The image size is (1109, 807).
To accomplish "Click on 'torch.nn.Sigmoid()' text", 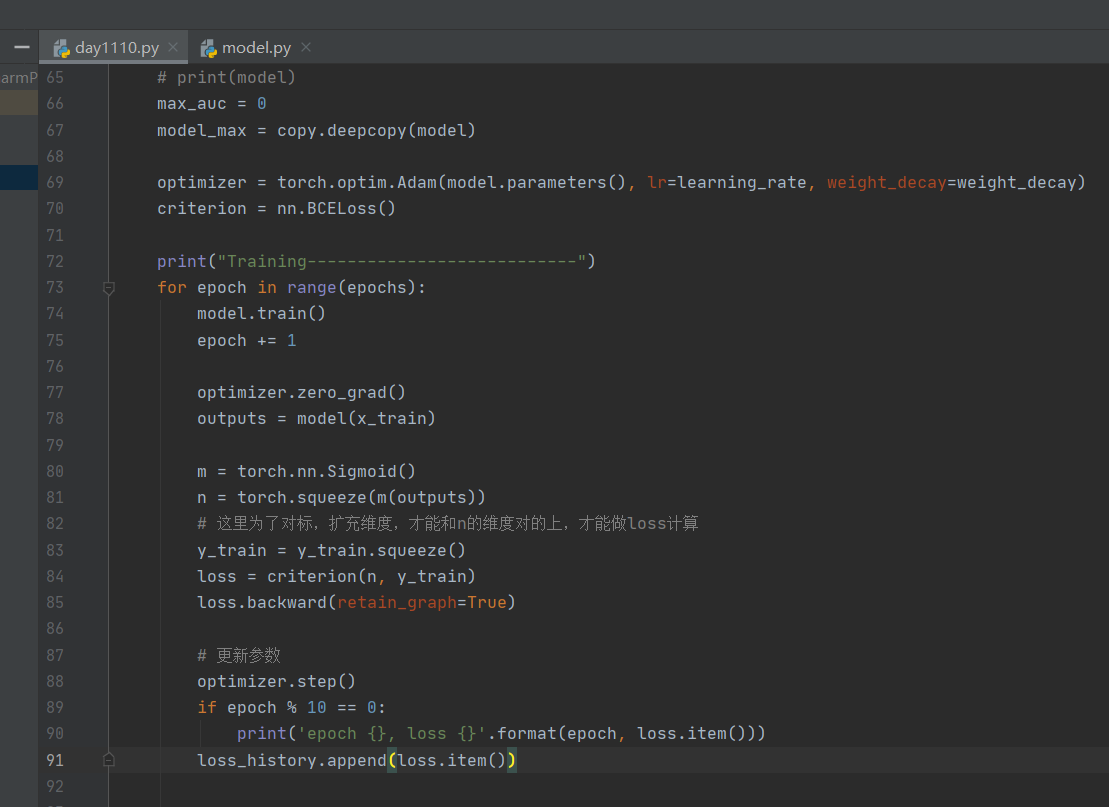I will coord(326,472).
